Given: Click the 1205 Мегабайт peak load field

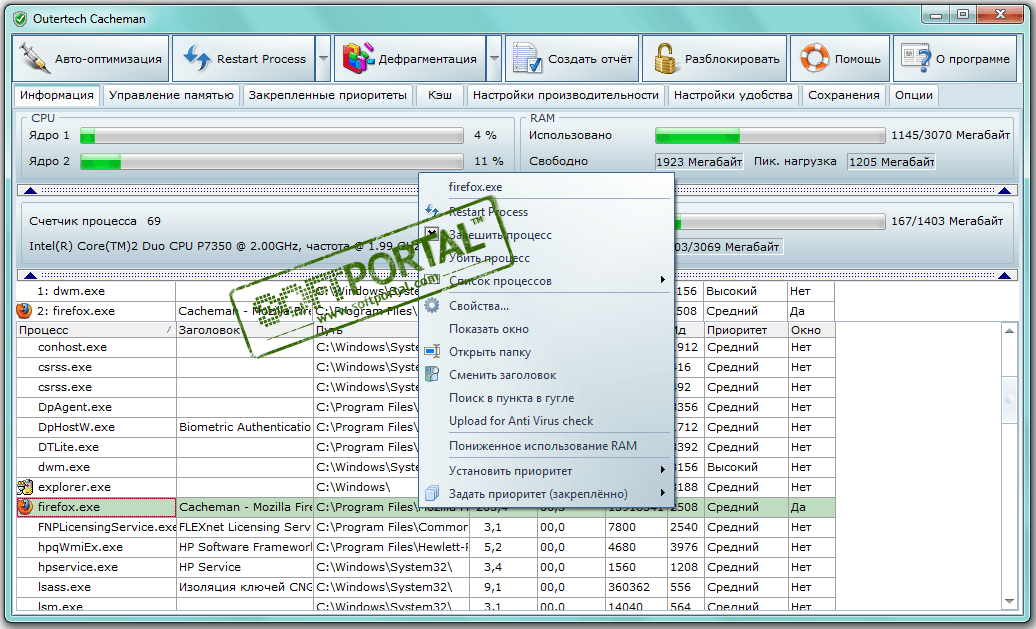Looking at the screenshot, I should 891,162.
